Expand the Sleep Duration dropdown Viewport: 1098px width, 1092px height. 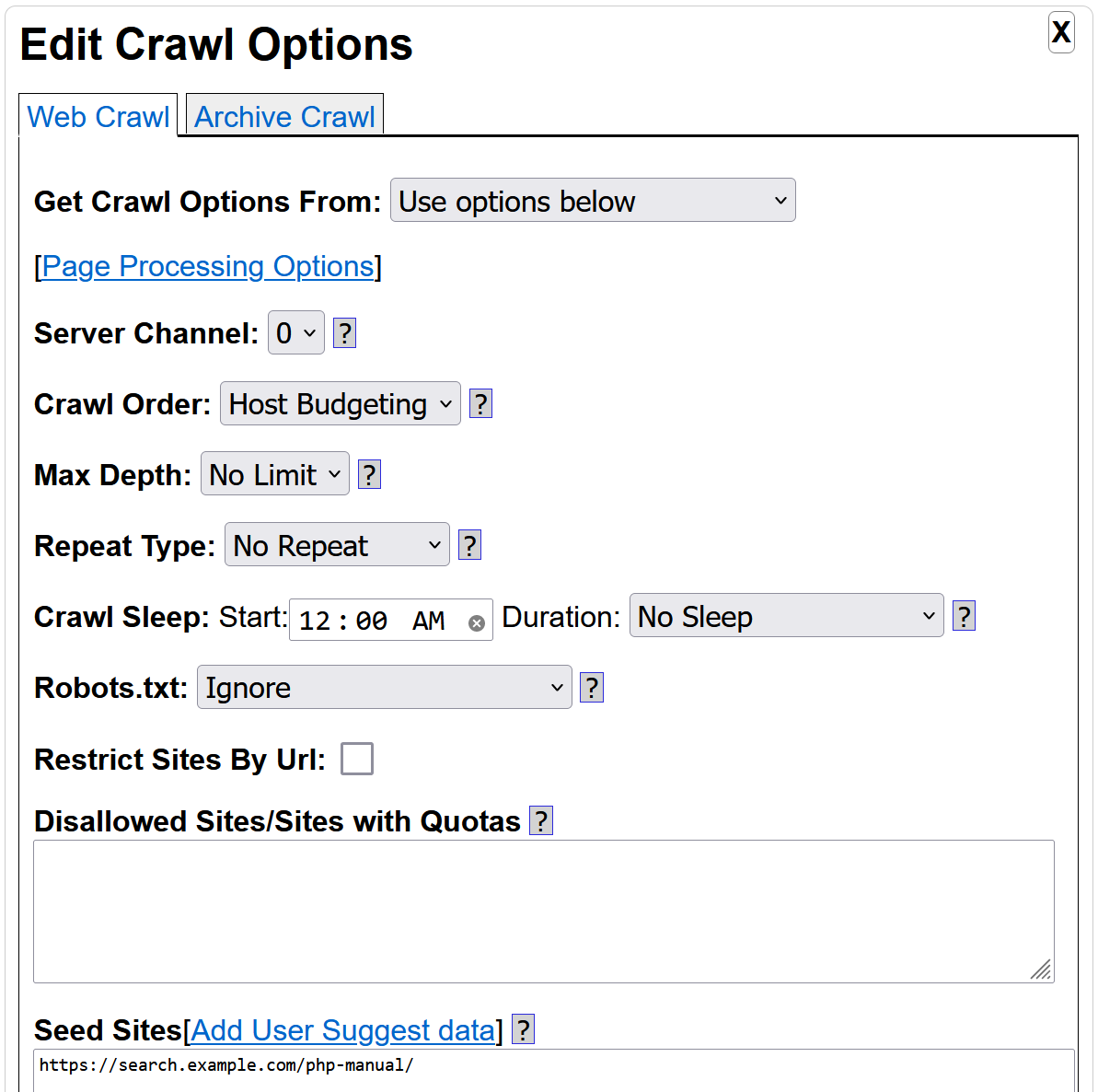pyautogui.click(x=786, y=616)
